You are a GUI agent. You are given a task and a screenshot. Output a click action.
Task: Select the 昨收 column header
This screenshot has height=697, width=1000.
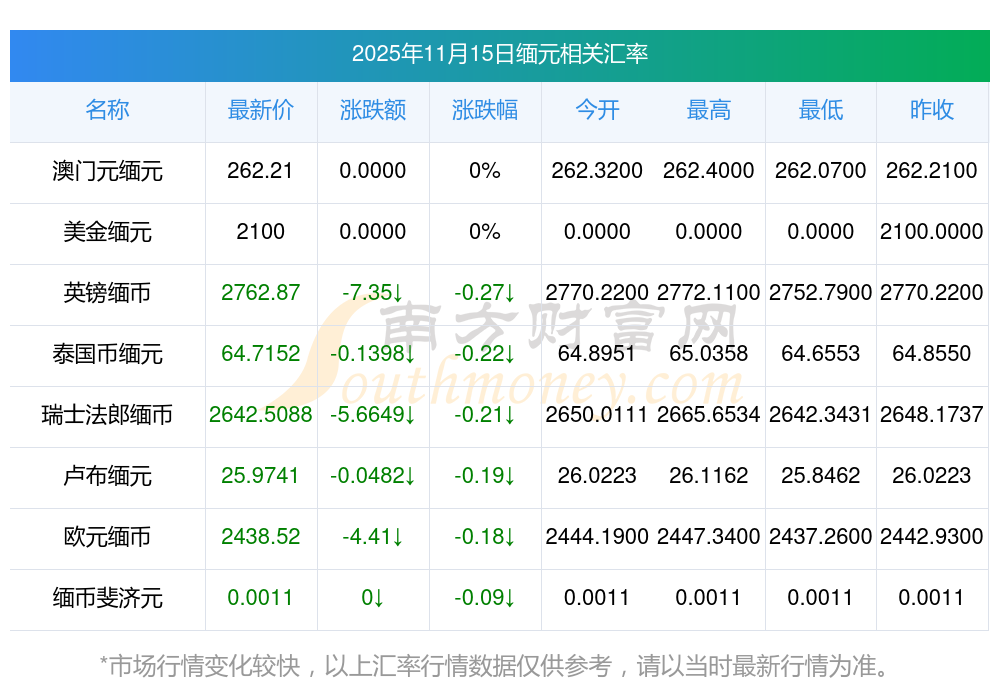(931, 110)
